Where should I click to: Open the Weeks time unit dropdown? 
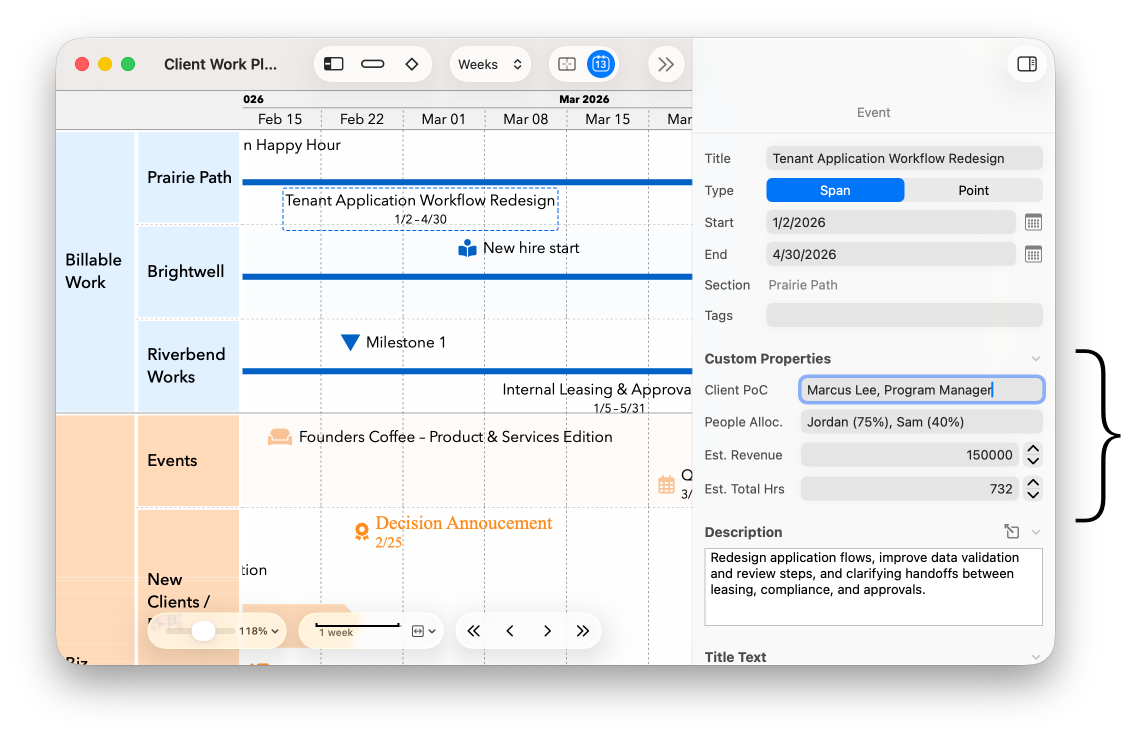coord(490,63)
